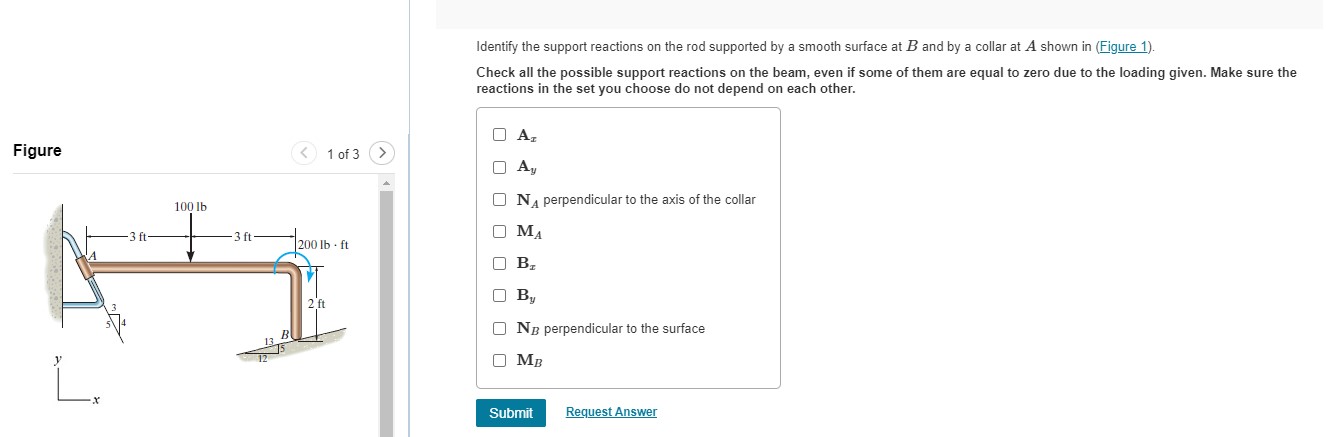This screenshot has height=437, width=1326.
Task: Click the 100 lb load arrow in diagram
Action: tap(190, 238)
